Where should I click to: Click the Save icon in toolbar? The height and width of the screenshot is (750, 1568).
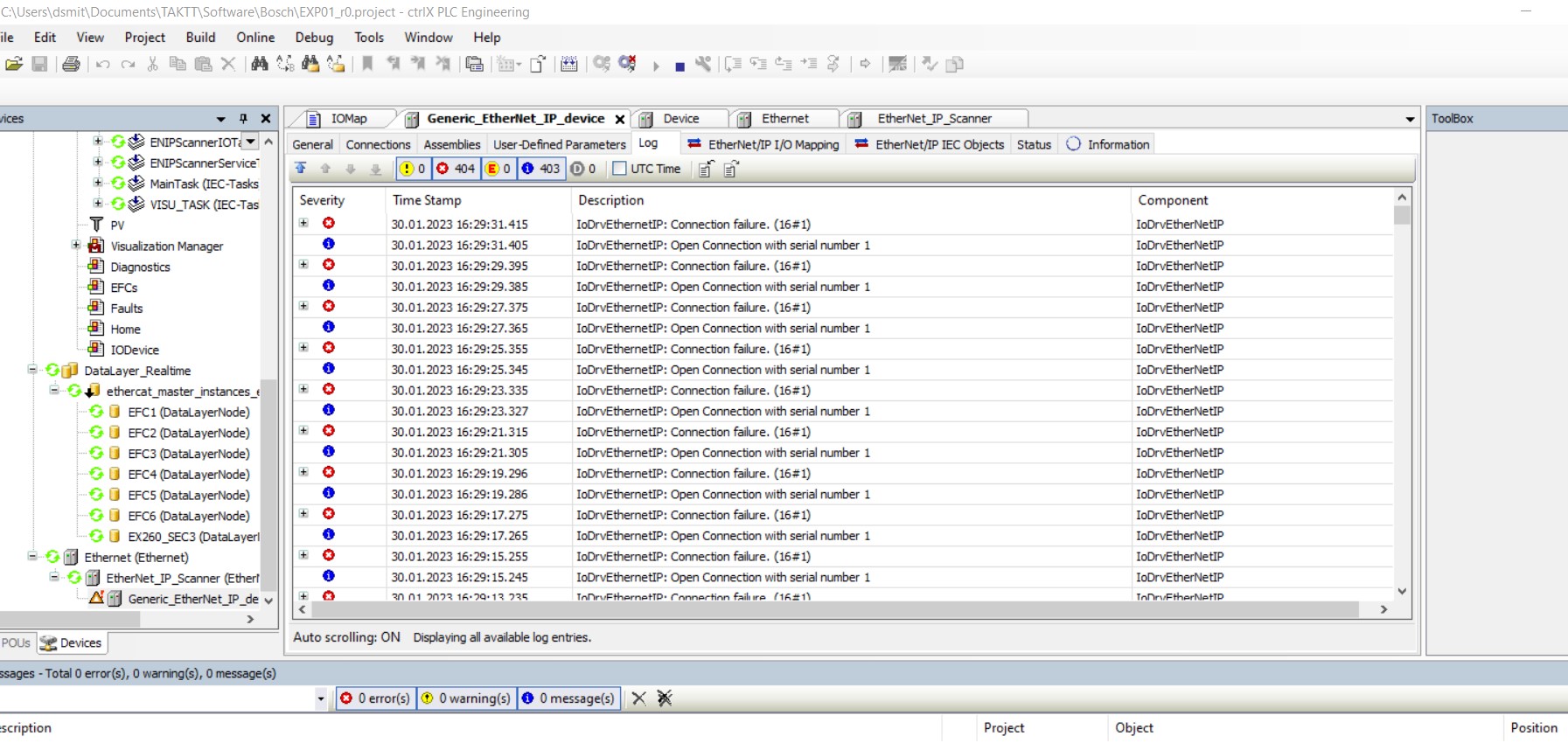(39, 64)
